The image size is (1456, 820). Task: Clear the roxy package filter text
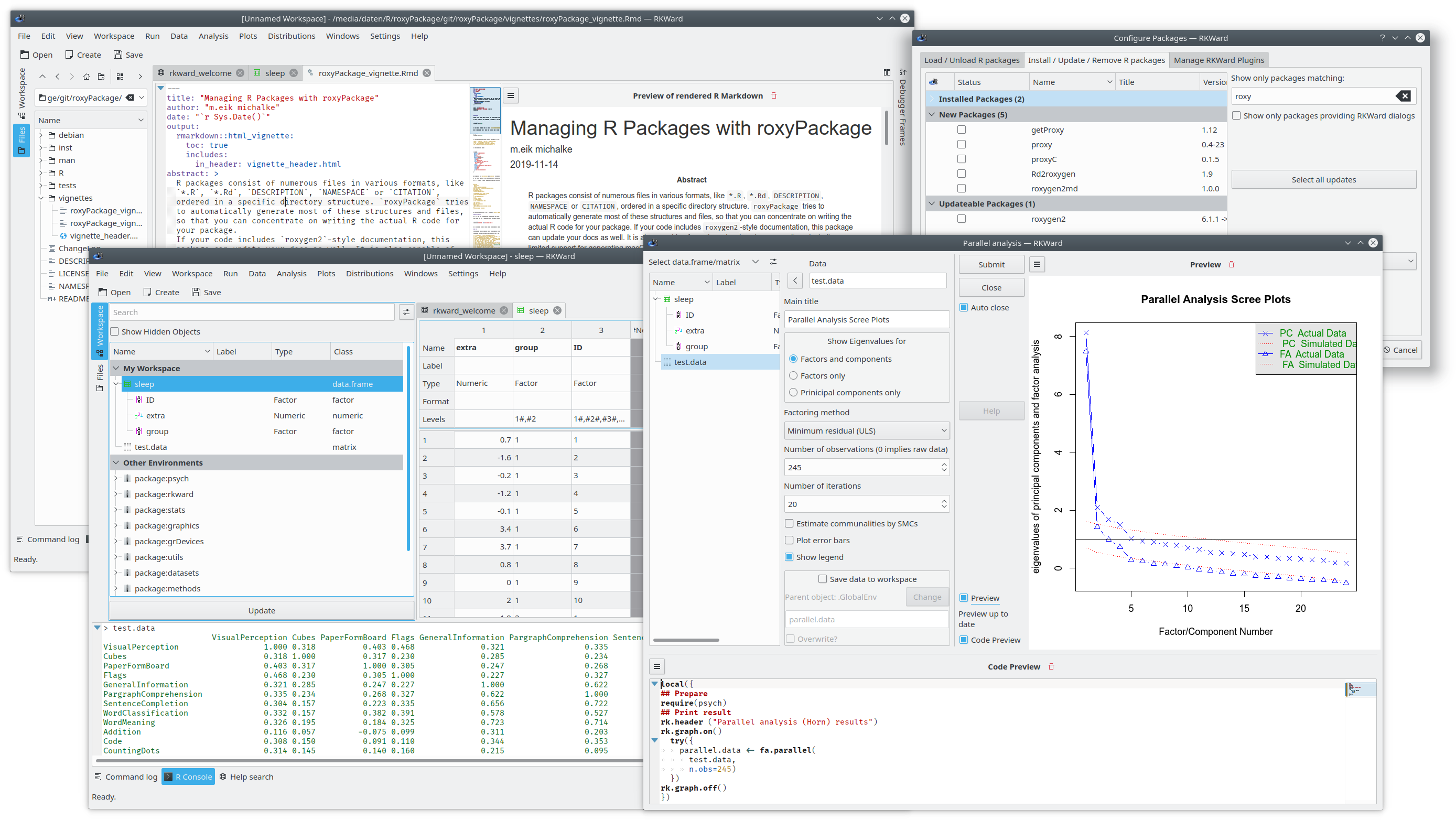click(x=1403, y=96)
